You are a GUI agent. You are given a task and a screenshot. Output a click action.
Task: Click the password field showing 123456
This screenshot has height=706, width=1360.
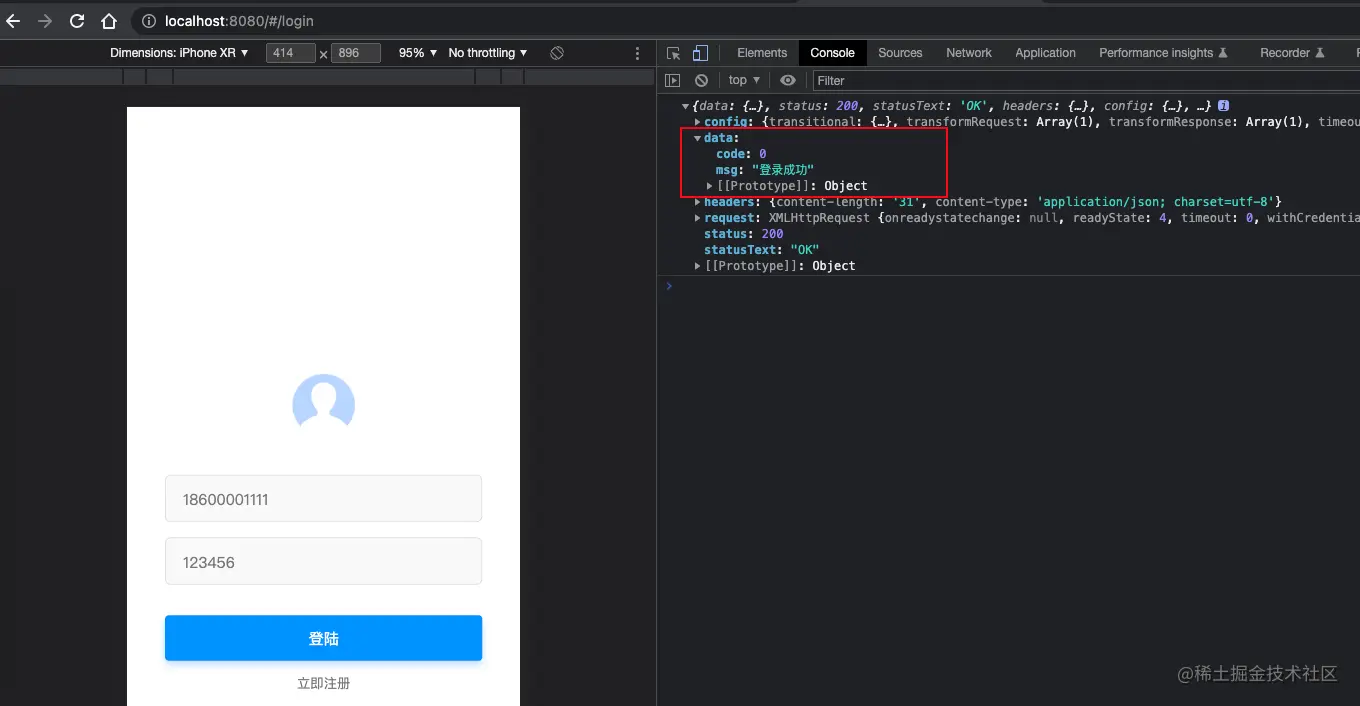coord(323,561)
